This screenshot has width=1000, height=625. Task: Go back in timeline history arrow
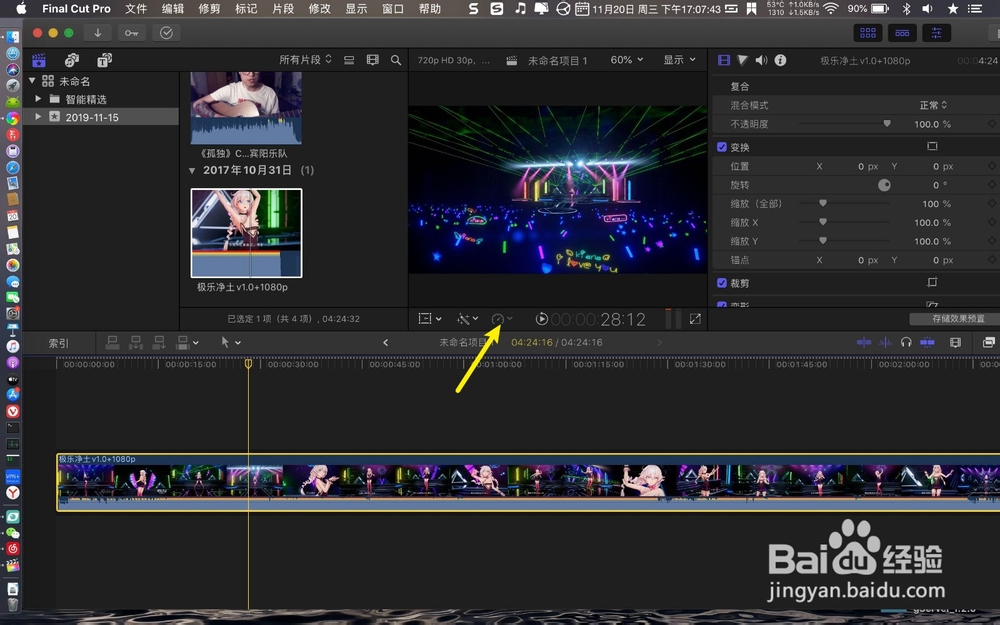[385, 342]
